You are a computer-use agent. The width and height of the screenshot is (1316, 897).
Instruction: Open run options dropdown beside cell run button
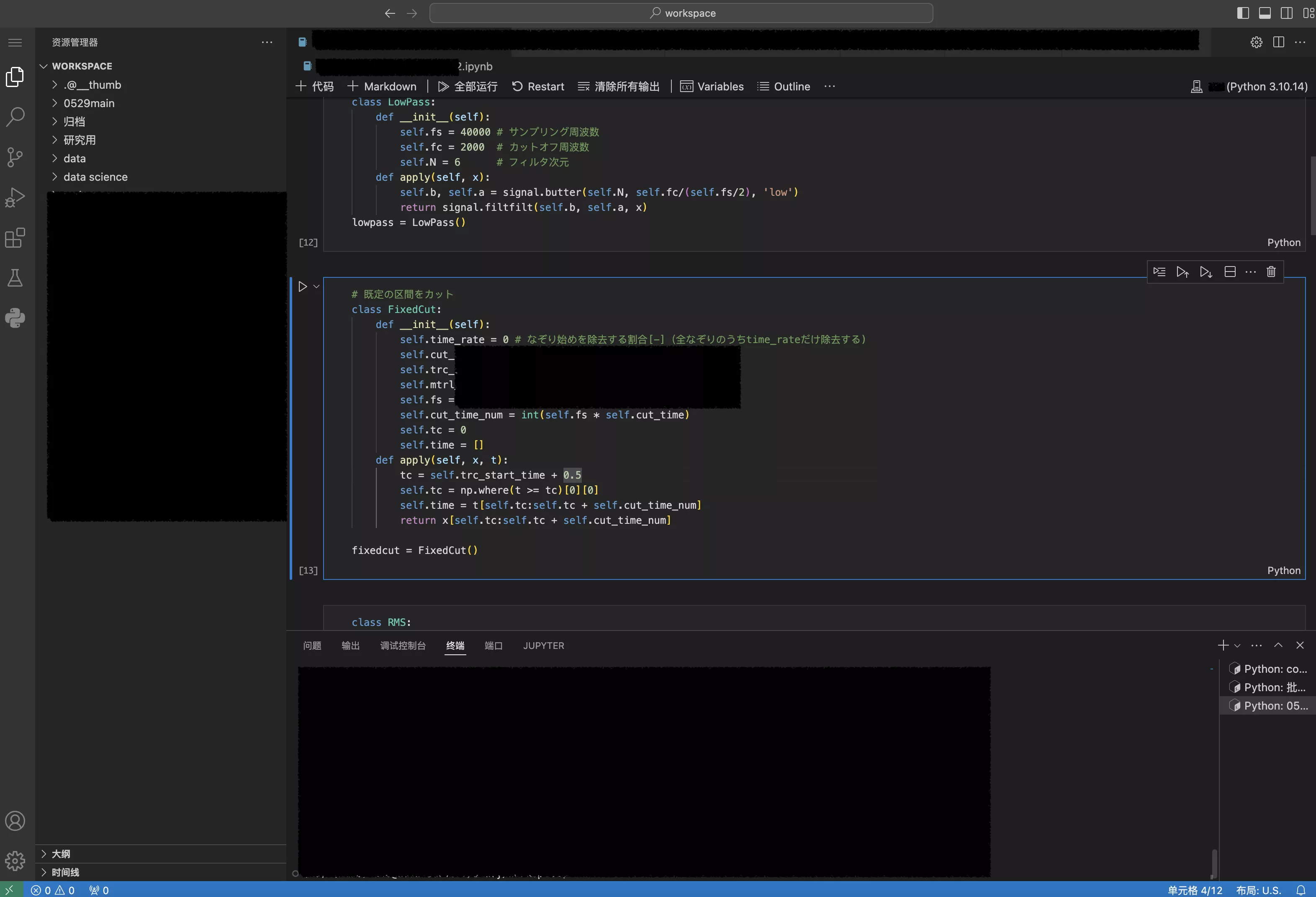[x=316, y=286]
